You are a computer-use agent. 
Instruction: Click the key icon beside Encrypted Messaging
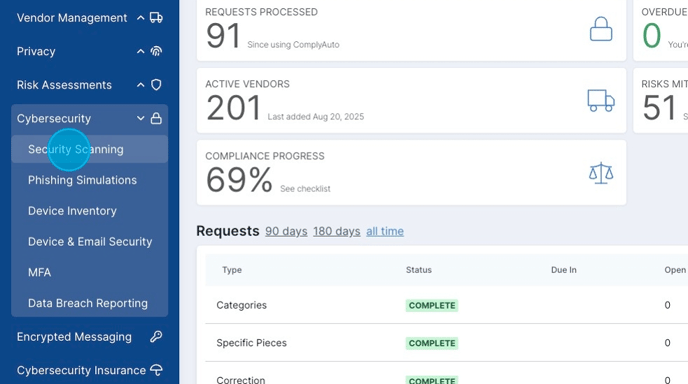[156, 337]
